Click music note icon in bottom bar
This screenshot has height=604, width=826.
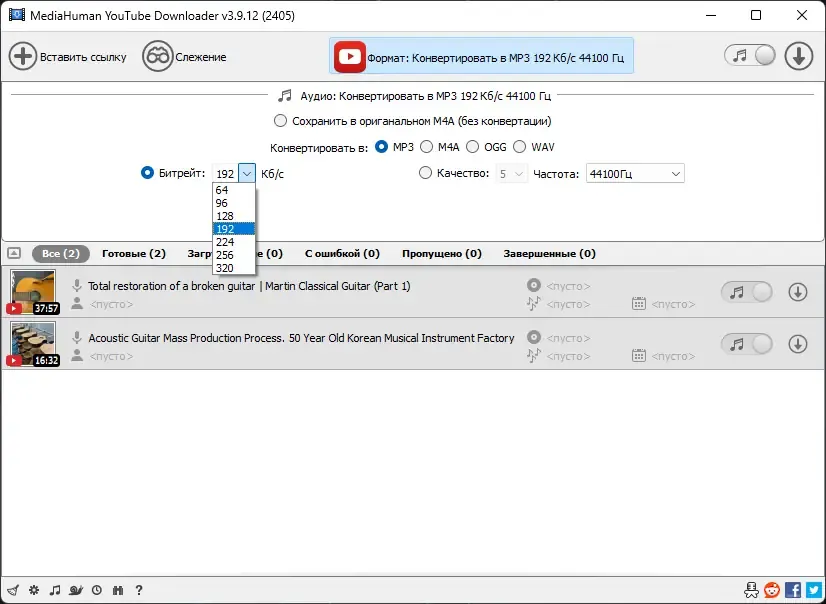point(55,590)
